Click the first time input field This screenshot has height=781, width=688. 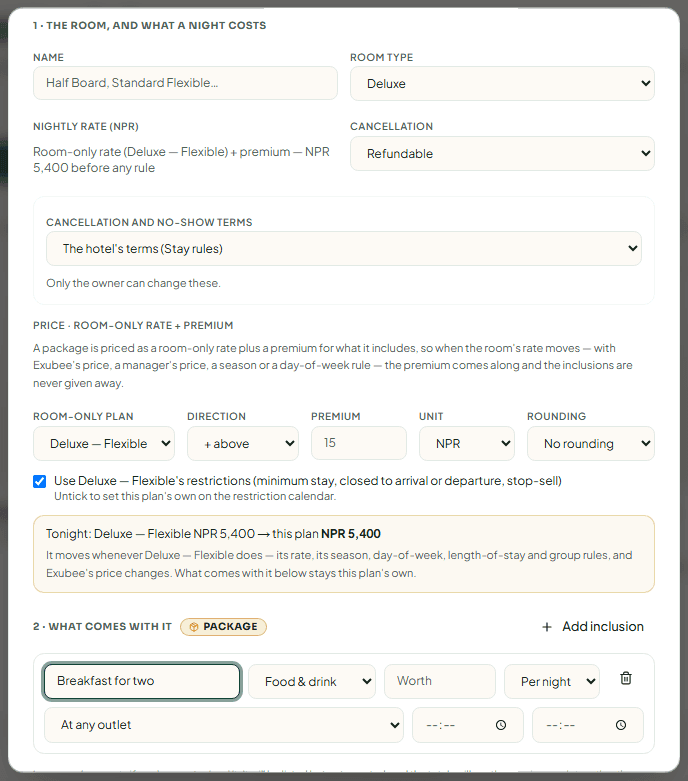tap(468, 725)
